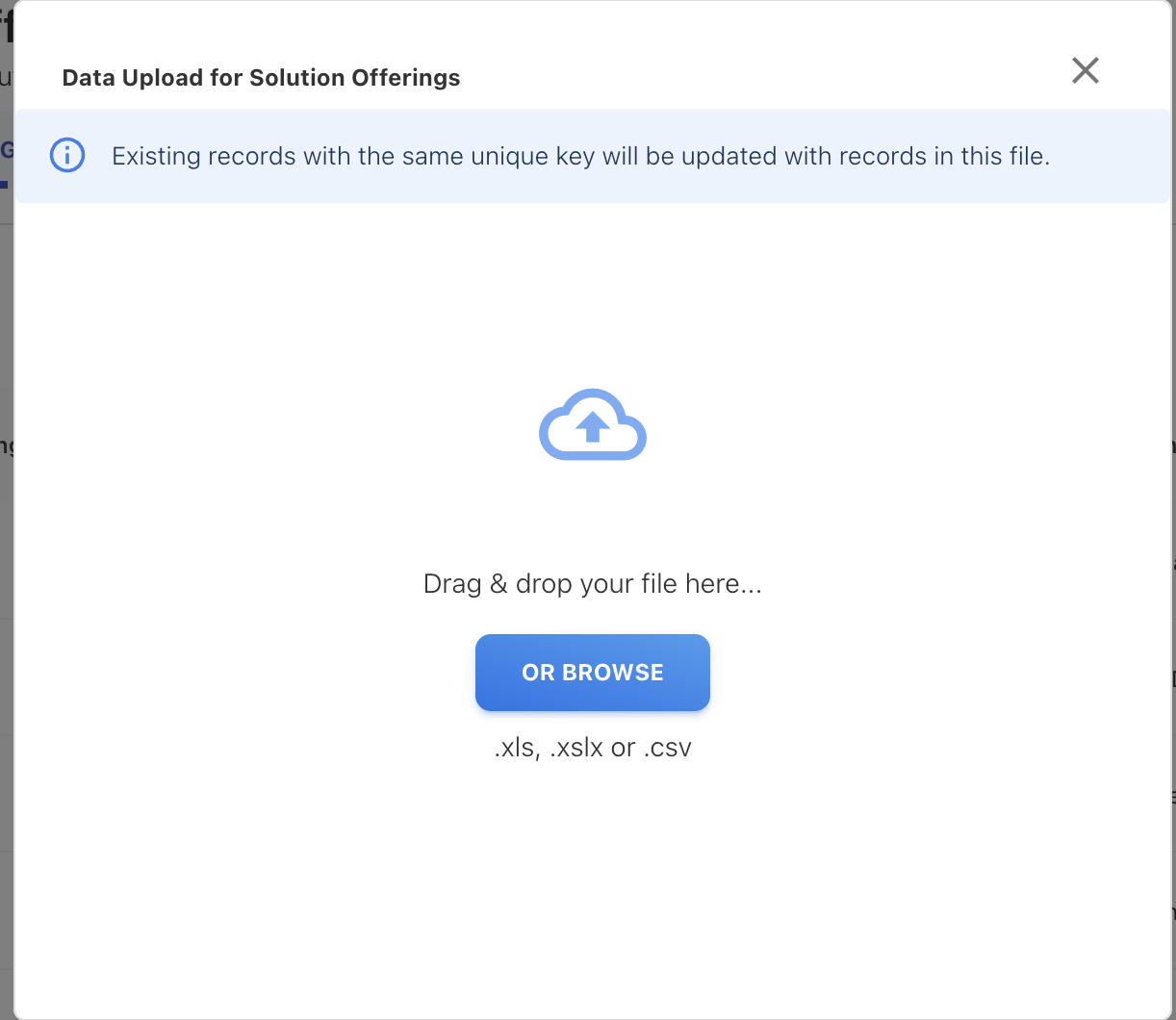The width and height of the screenshot is (1176, 1020).
Task: Click the blue info circle icon
Action: pyautogui.click(x=67, y=155)
